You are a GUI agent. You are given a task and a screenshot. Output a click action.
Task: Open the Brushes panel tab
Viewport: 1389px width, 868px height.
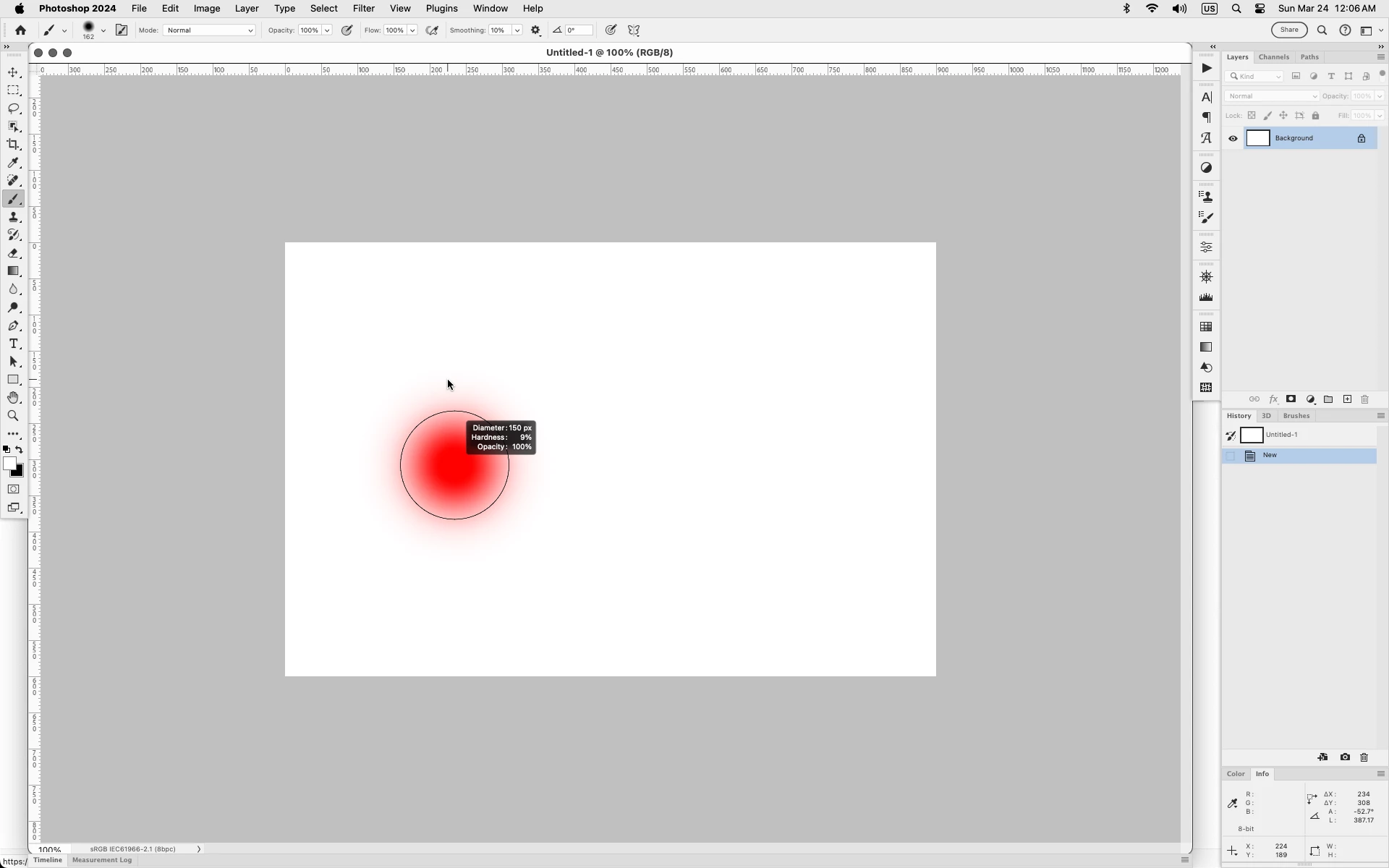[1296, 416]
